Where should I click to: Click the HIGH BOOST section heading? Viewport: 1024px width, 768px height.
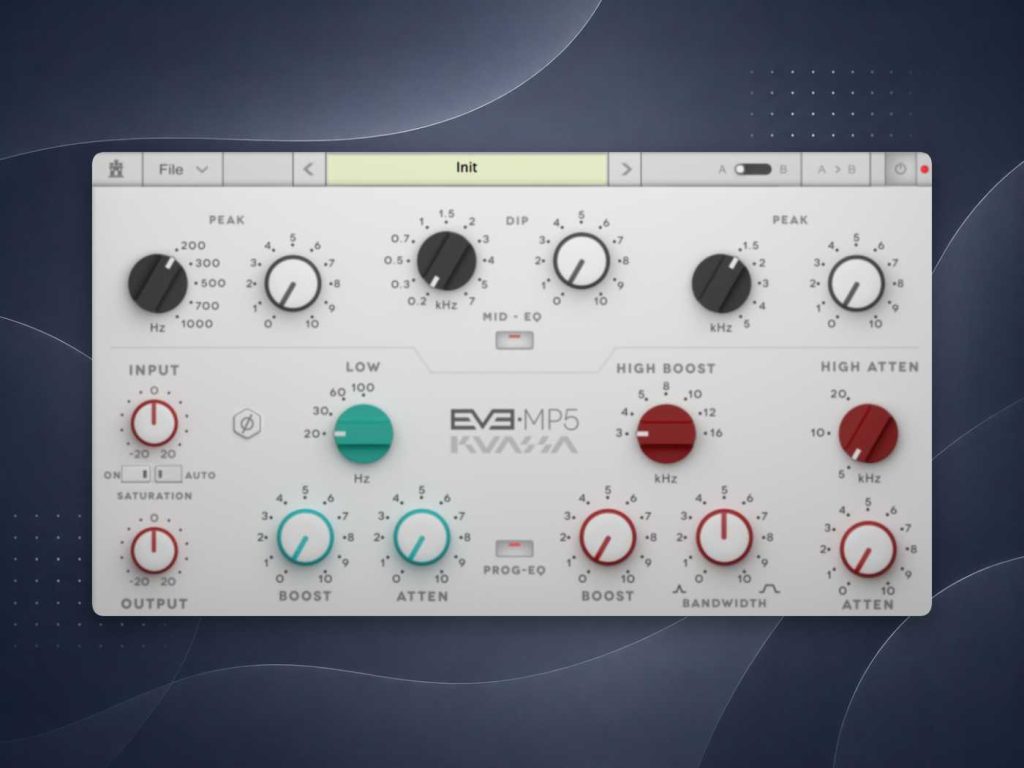666,369
